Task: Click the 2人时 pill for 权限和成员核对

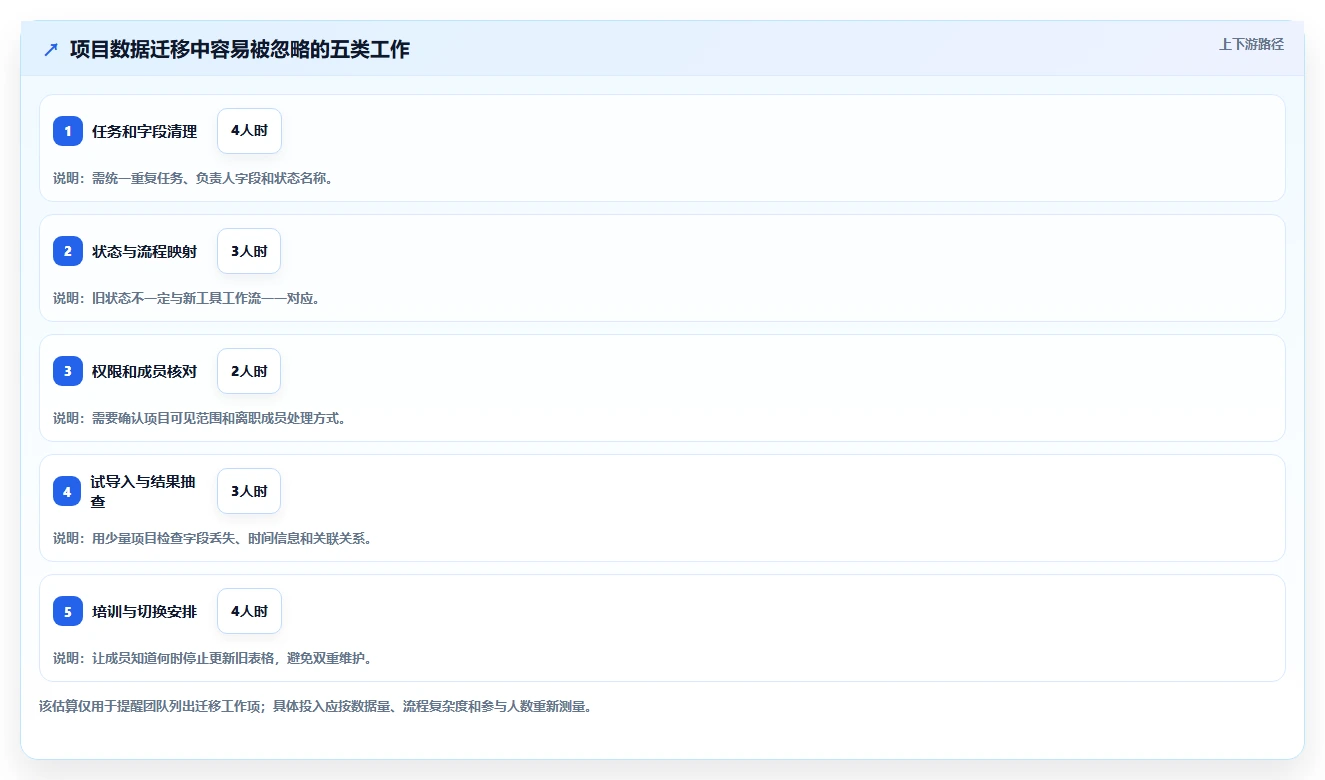Action: pyautogui.click(x=249, y=371)
